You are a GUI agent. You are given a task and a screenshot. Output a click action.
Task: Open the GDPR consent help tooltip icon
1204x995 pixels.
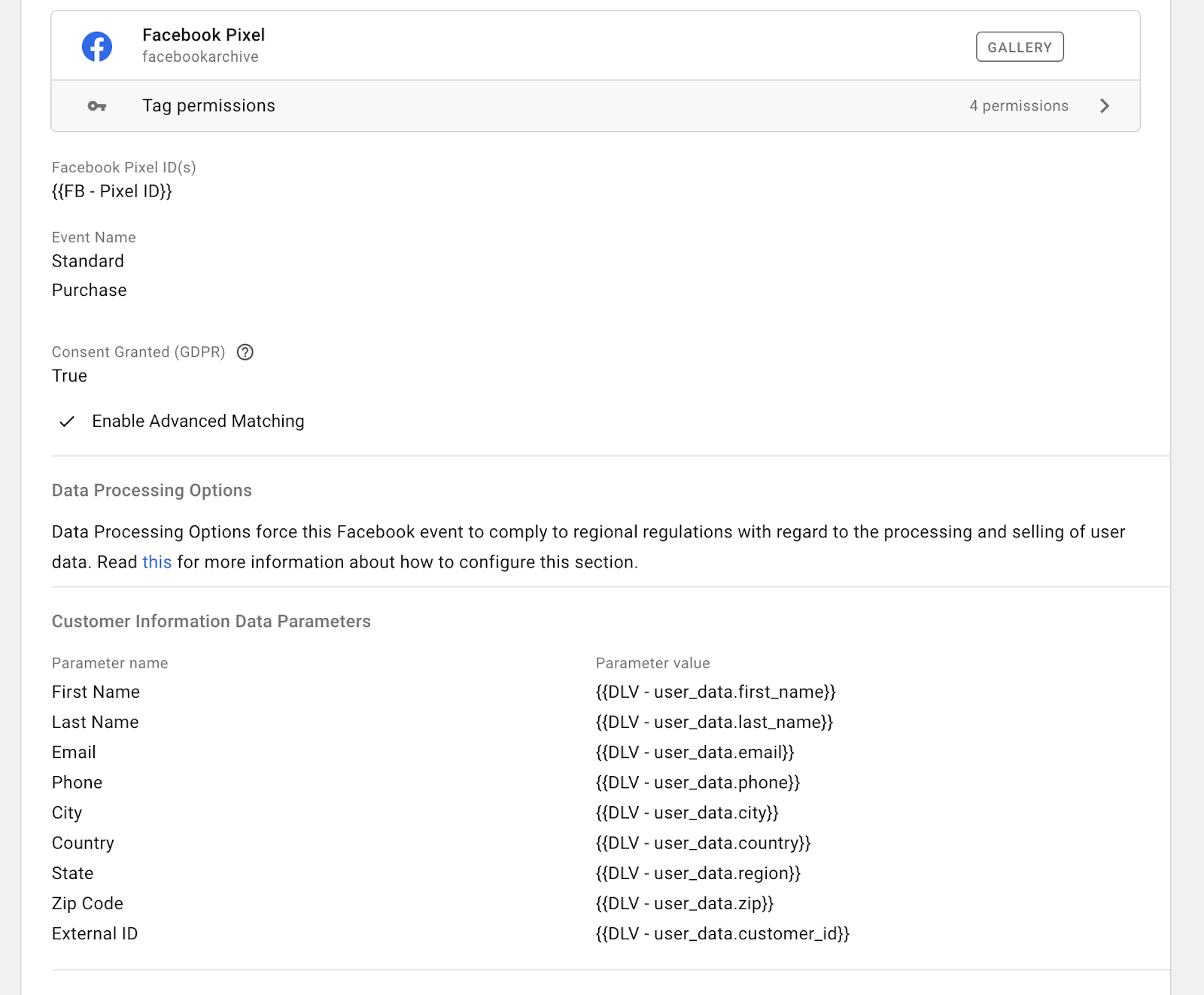click(248, 351)
